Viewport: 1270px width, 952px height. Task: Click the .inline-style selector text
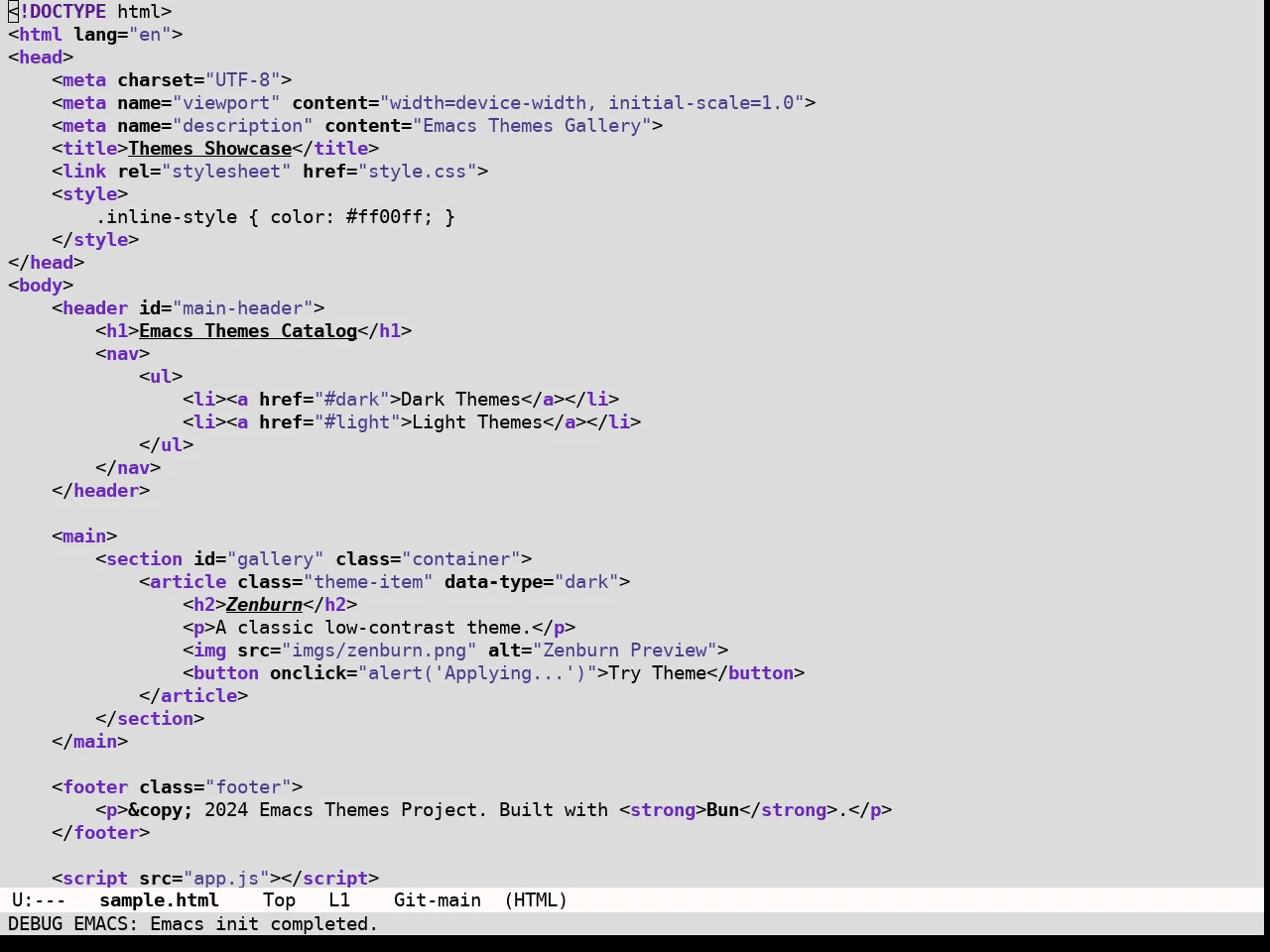coord(166,217)
